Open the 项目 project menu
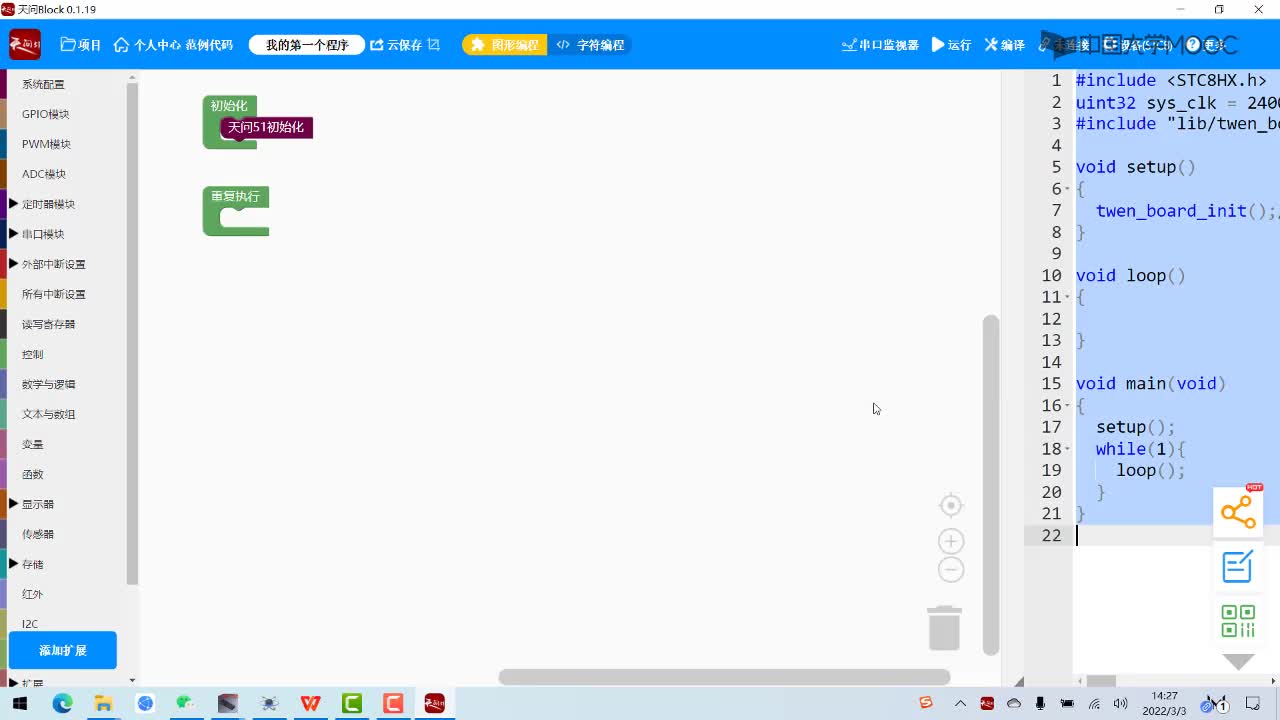The width and height of the screenshot is (1280, 720). [81, 45]
